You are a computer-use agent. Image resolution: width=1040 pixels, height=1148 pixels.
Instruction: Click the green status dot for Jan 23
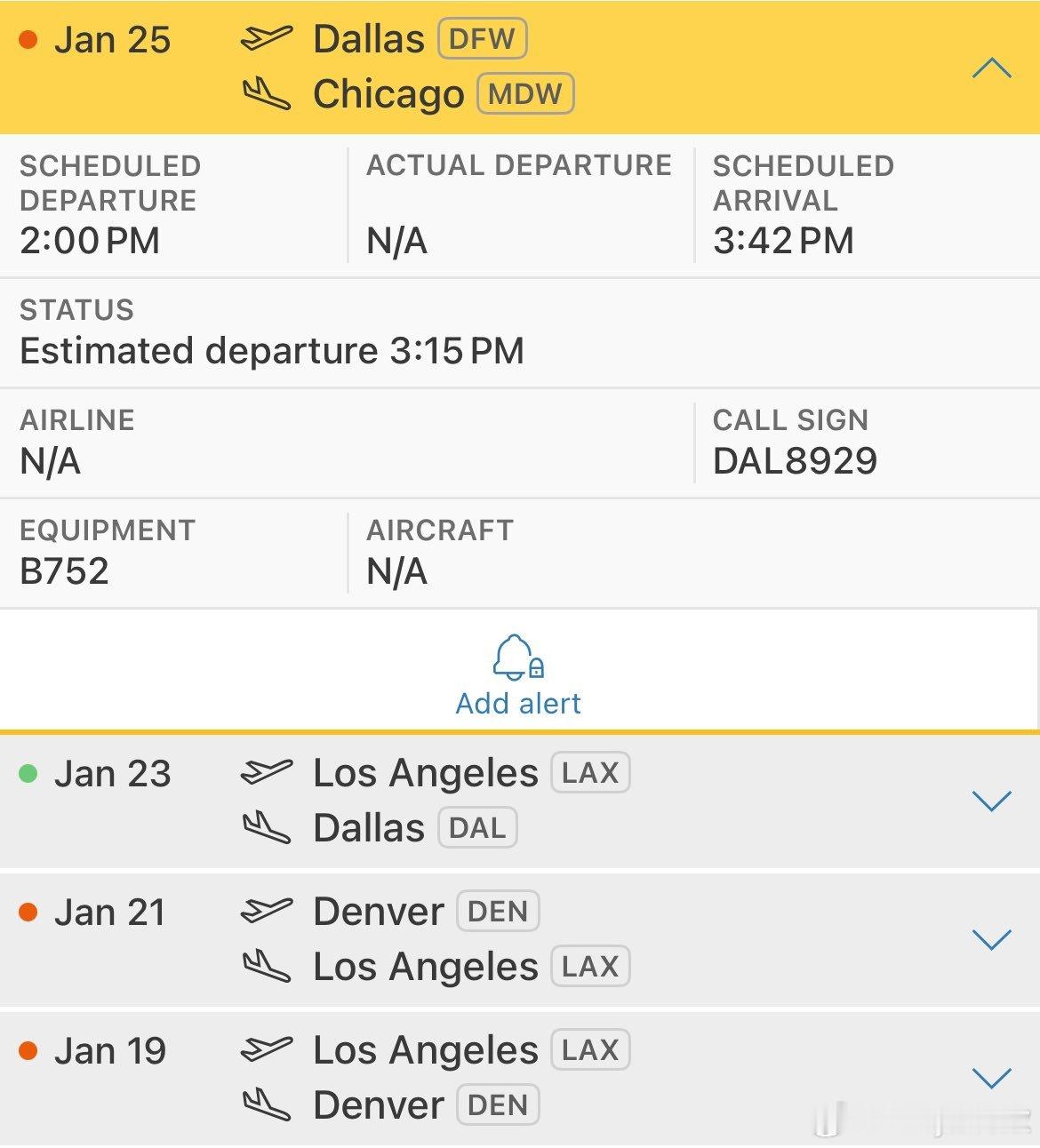click(28, 773)
